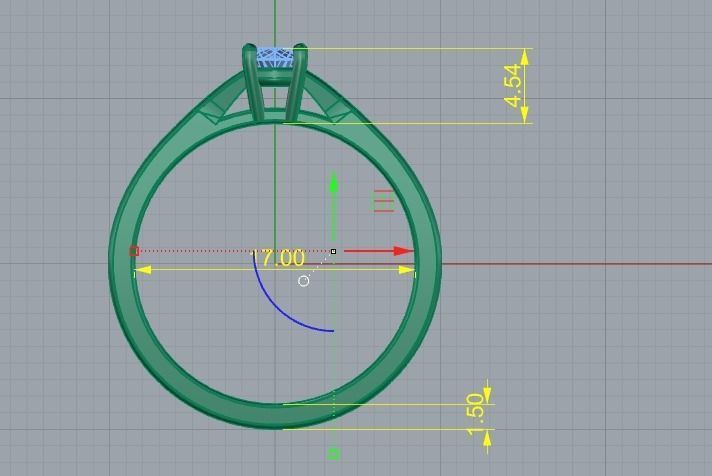Select the 1.50 band thickness dimension text

pyautogui.click(x=475, y=415)
